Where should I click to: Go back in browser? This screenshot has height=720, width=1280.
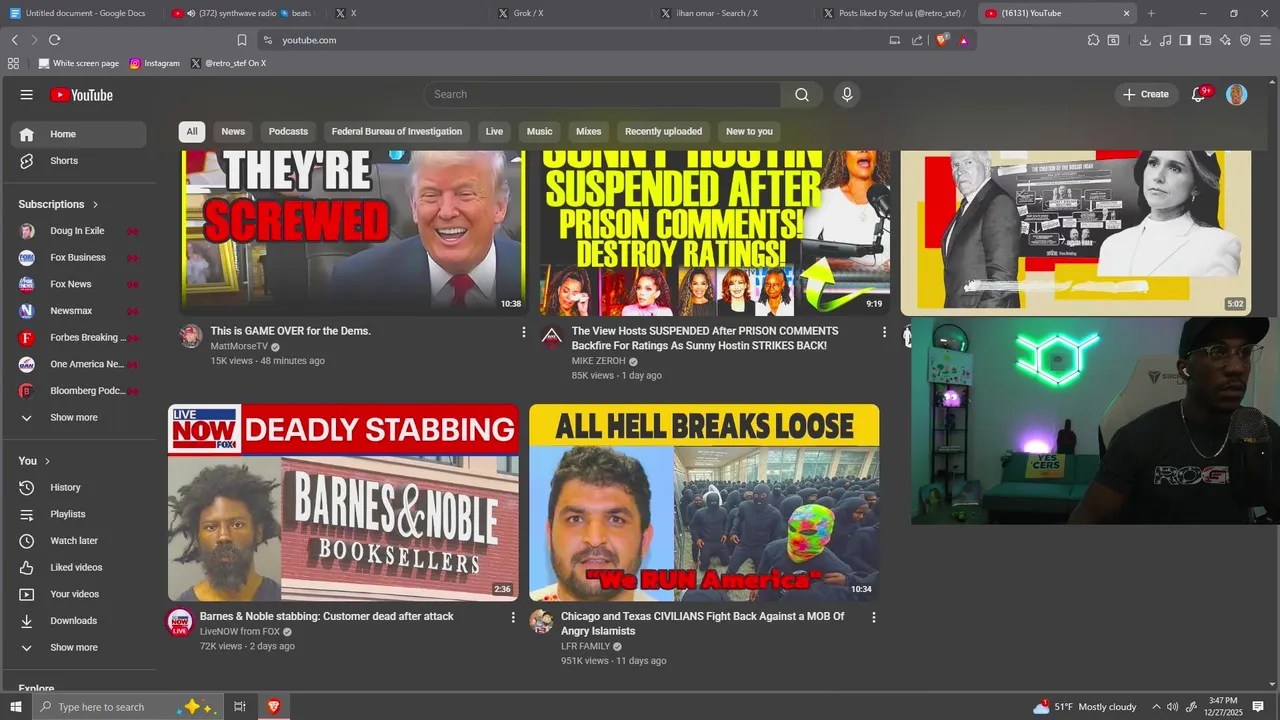(14, 40)
